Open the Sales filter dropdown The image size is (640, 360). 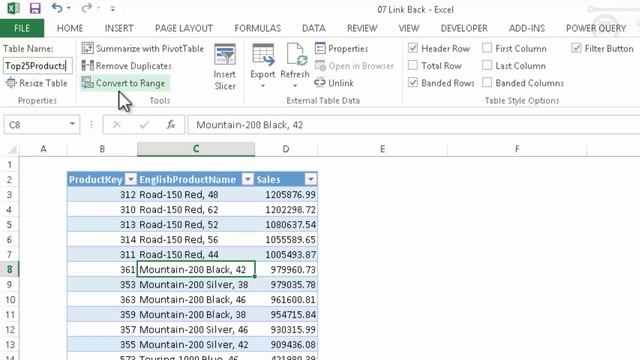[x=311, y=179]
